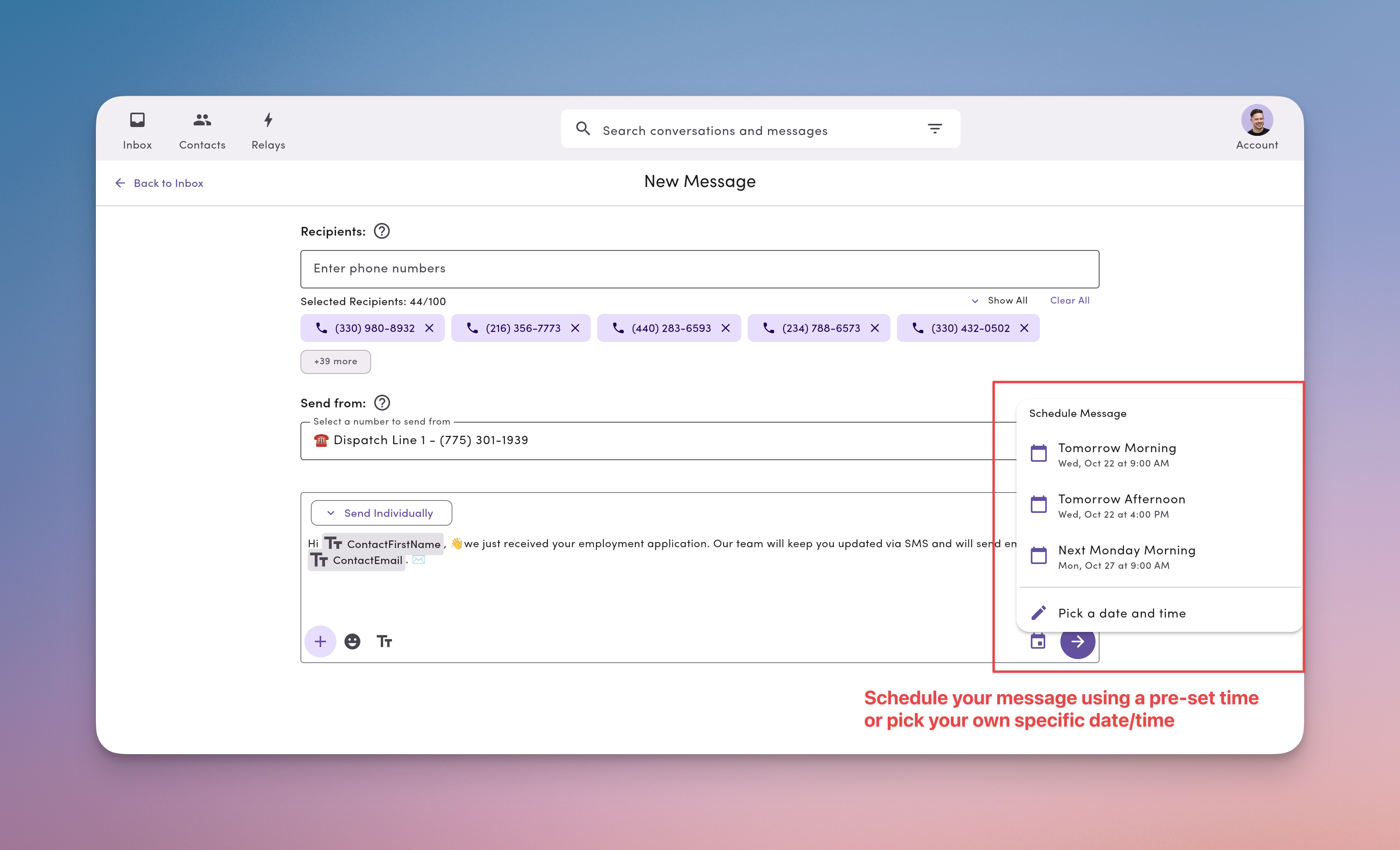
Task: Open the emoji picker in the composer
Action: pos(352,641)
